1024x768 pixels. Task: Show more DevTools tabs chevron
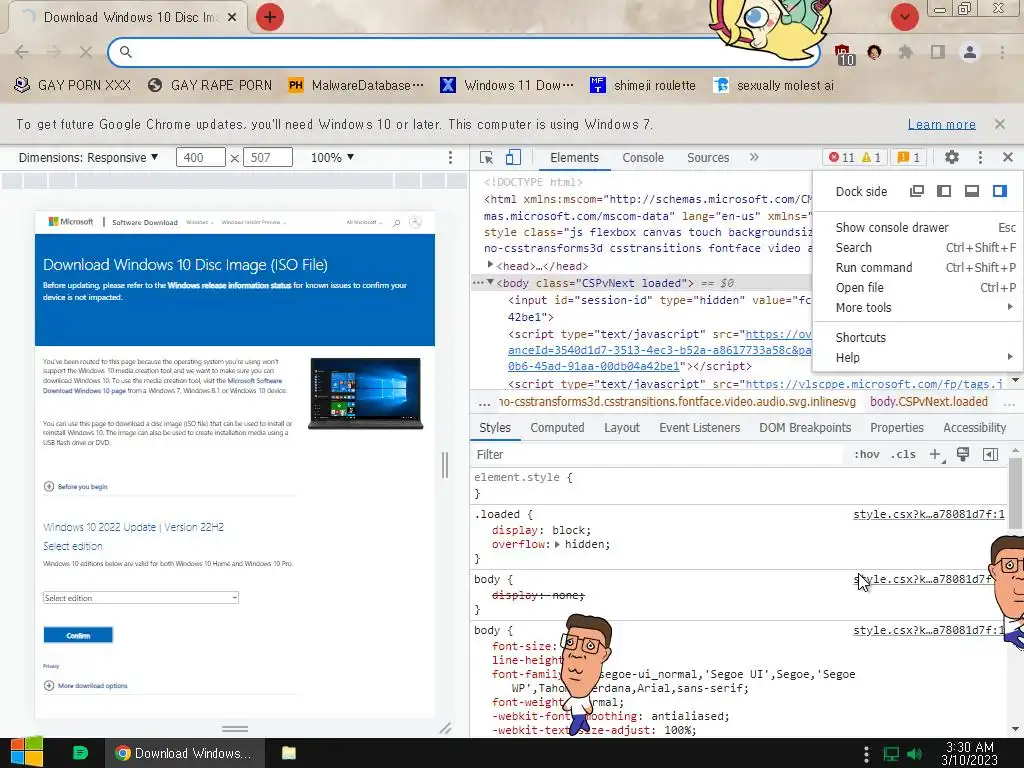coord(754,157)
